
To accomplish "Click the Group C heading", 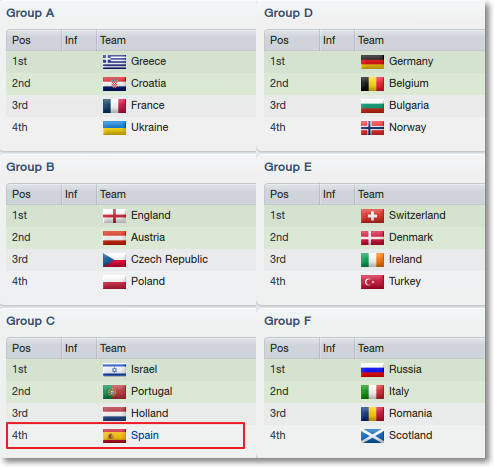I will tap(30, 321).
